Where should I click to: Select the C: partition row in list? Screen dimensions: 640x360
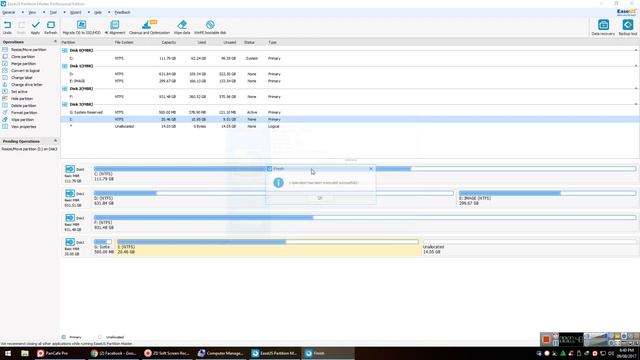[350, 58]
